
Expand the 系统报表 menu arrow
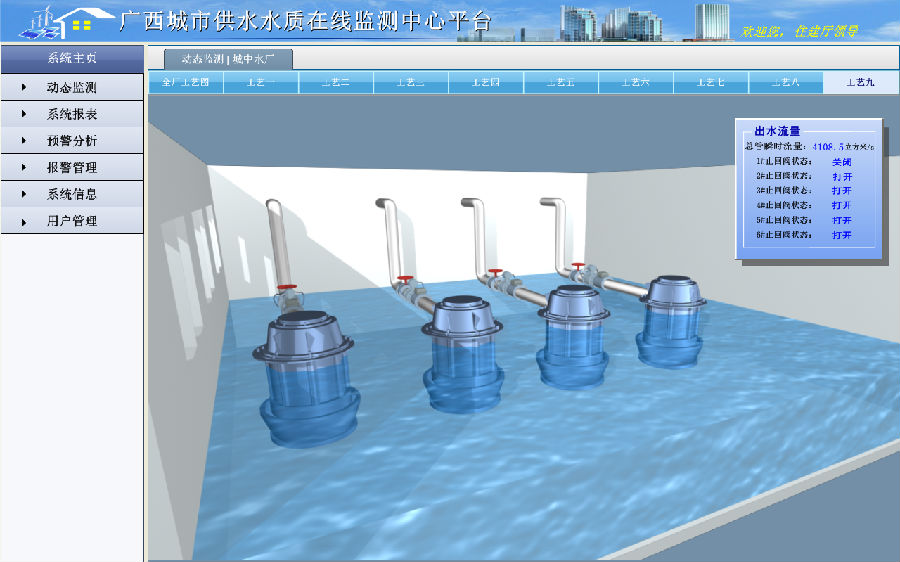point(24,115)
